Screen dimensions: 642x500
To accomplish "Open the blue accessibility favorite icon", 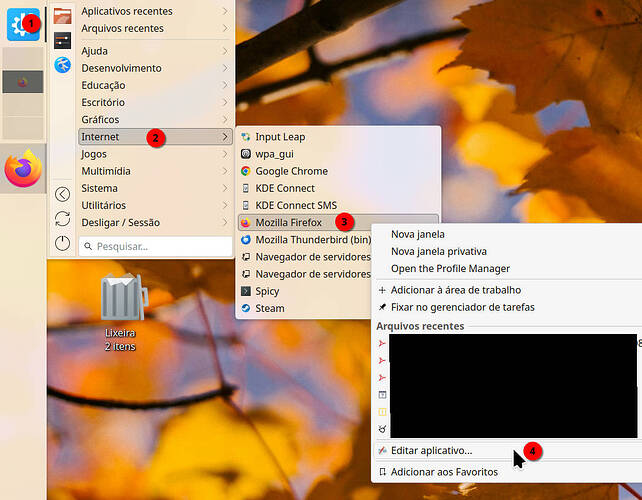I will pos(63,65).
